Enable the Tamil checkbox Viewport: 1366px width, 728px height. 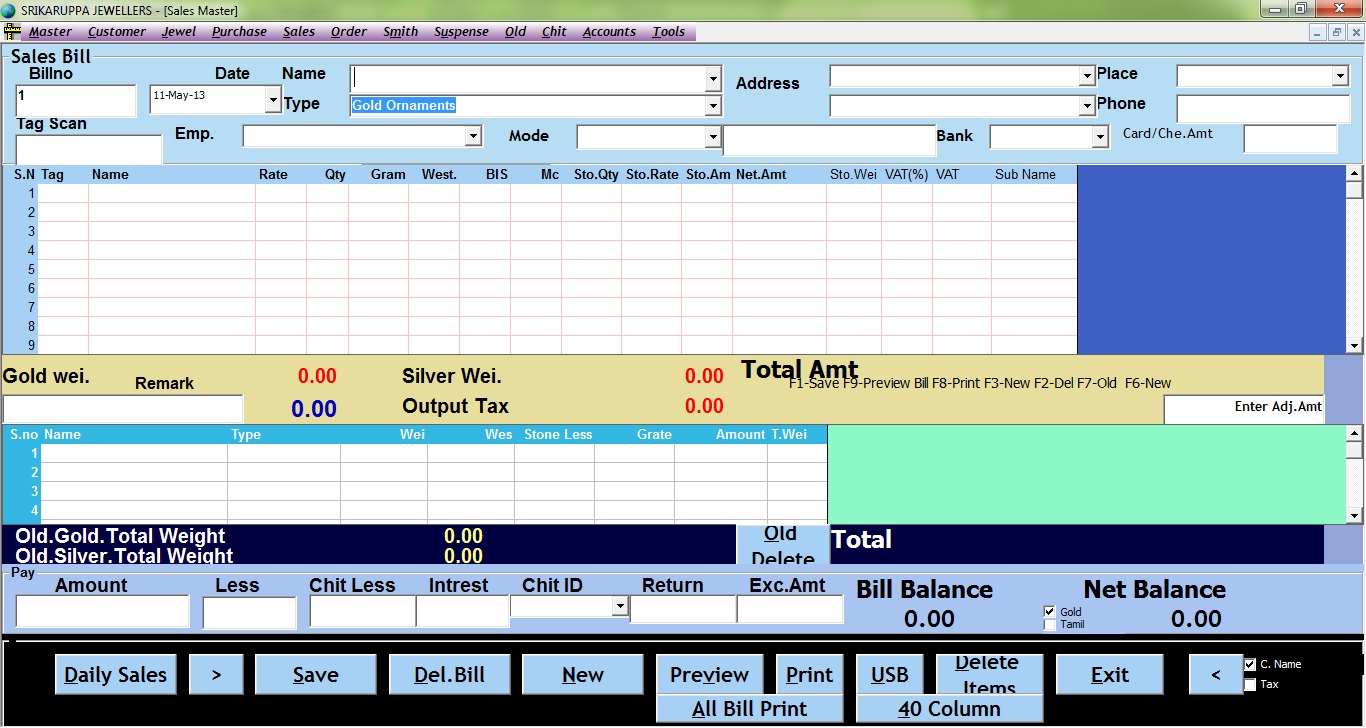(x=1049, y=625)
